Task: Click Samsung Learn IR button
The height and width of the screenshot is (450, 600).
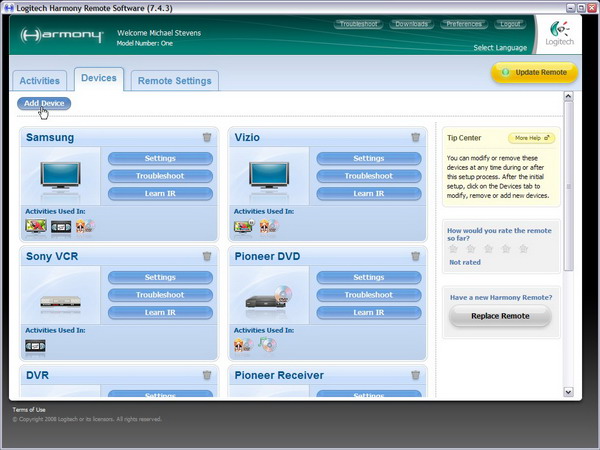Action: (160, 194)
